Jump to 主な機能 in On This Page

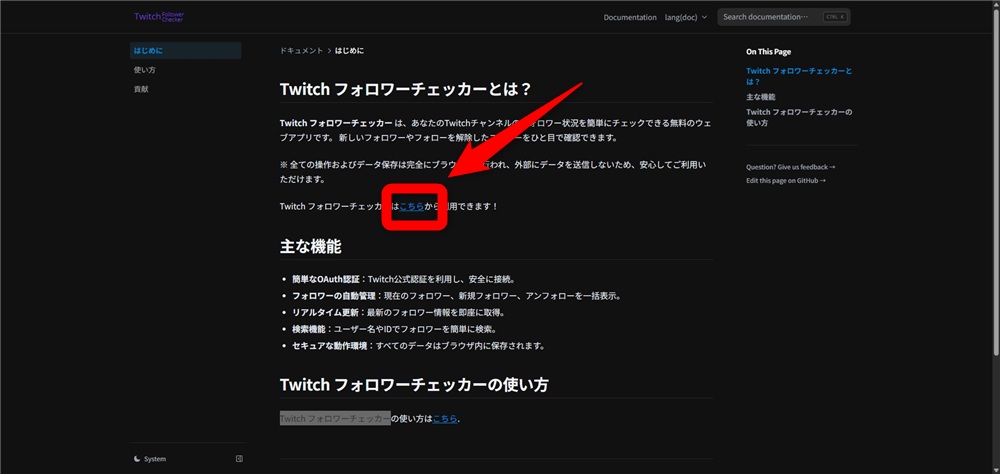[x=760, y=97]
